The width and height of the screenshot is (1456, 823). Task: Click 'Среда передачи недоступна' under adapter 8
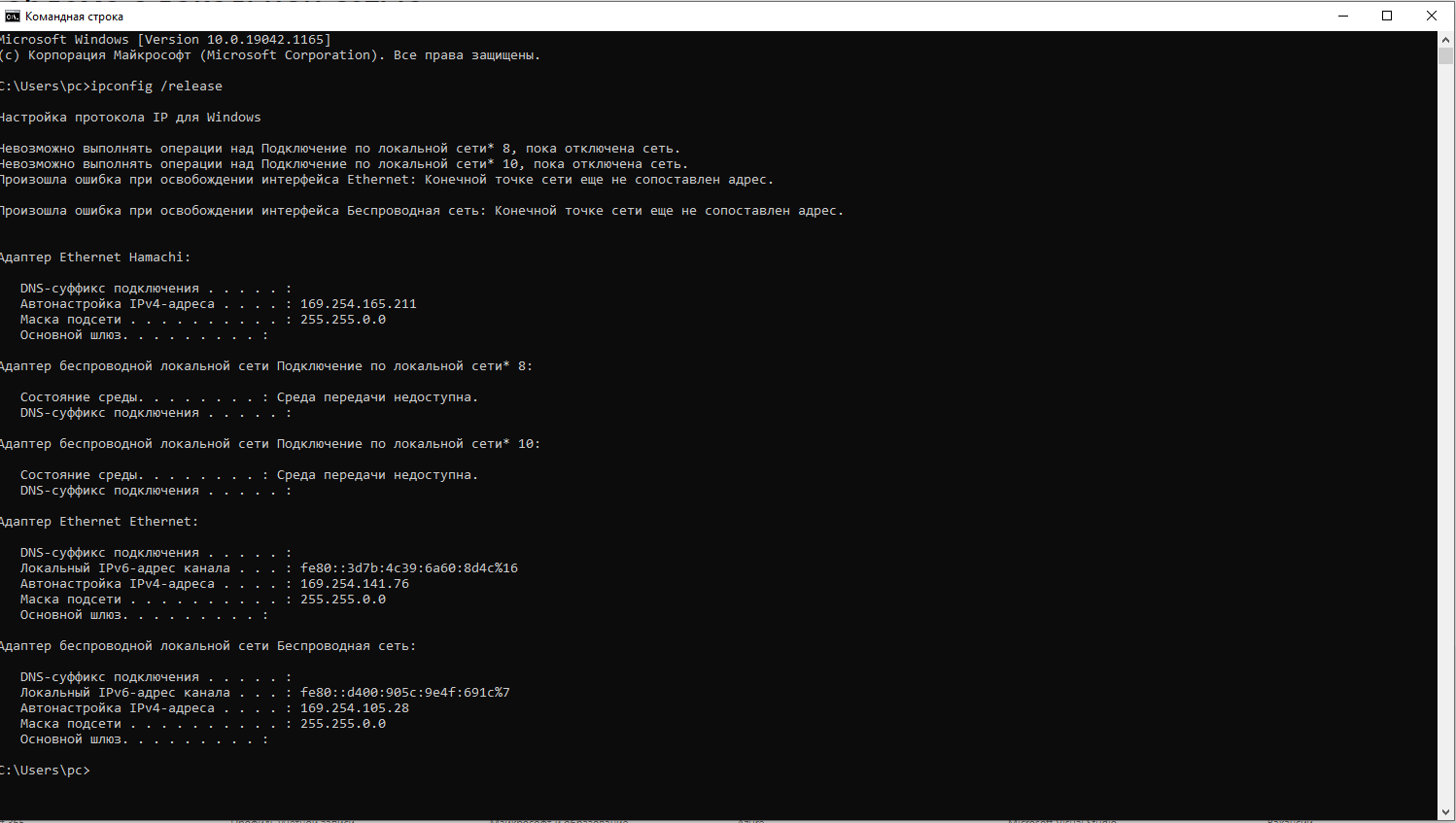377,397
